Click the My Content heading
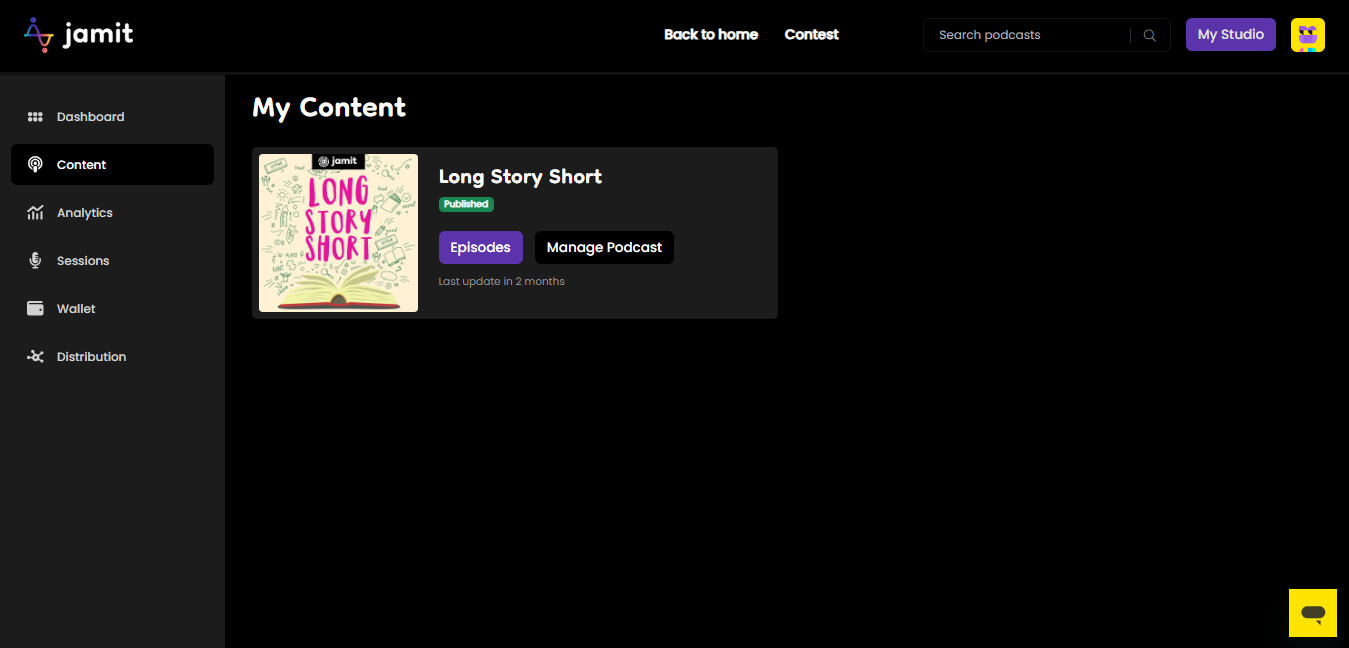1349x648 pixels. (329, 108)
